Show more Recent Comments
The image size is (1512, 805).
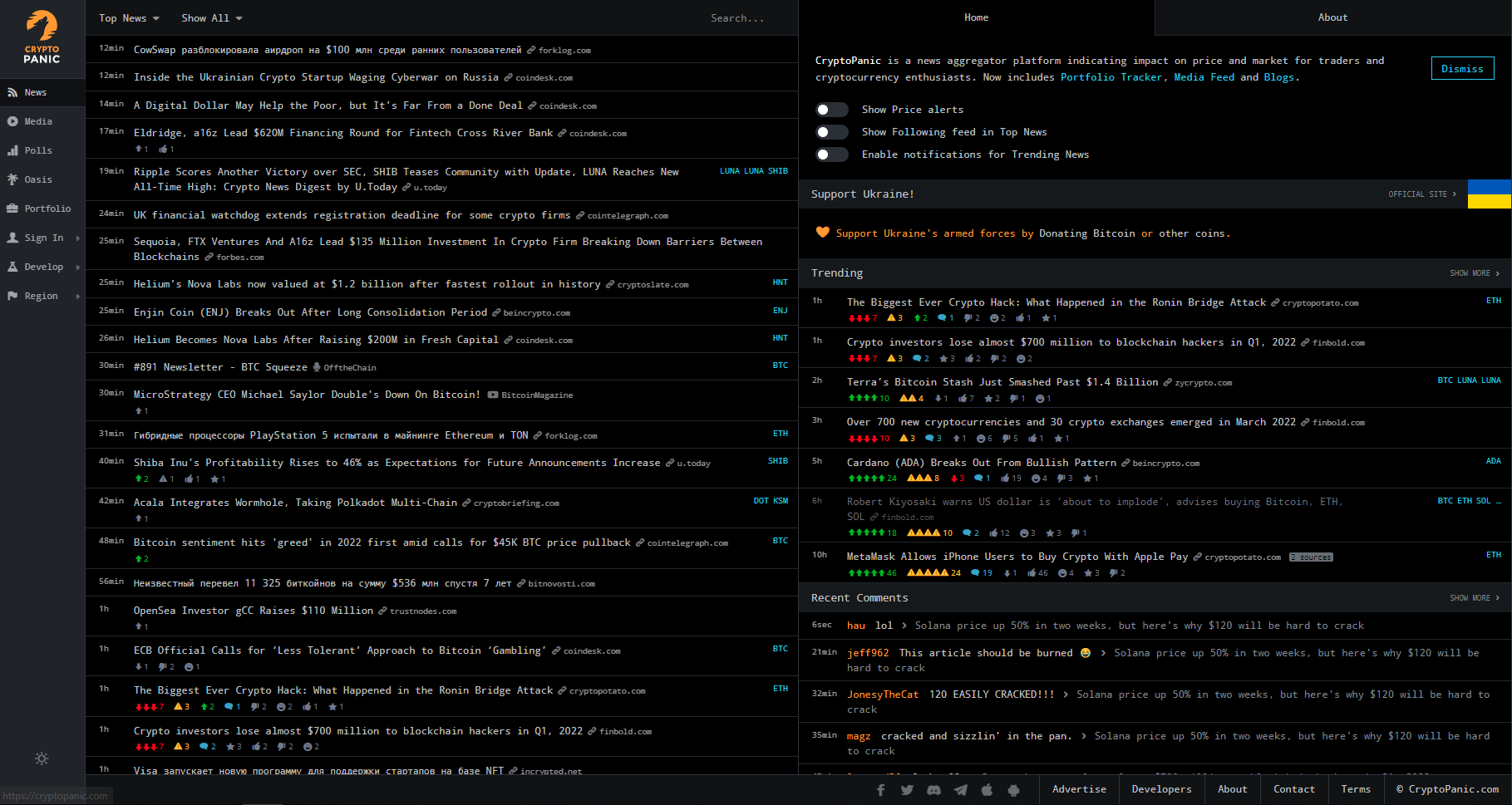click(x=1475, y=598)
